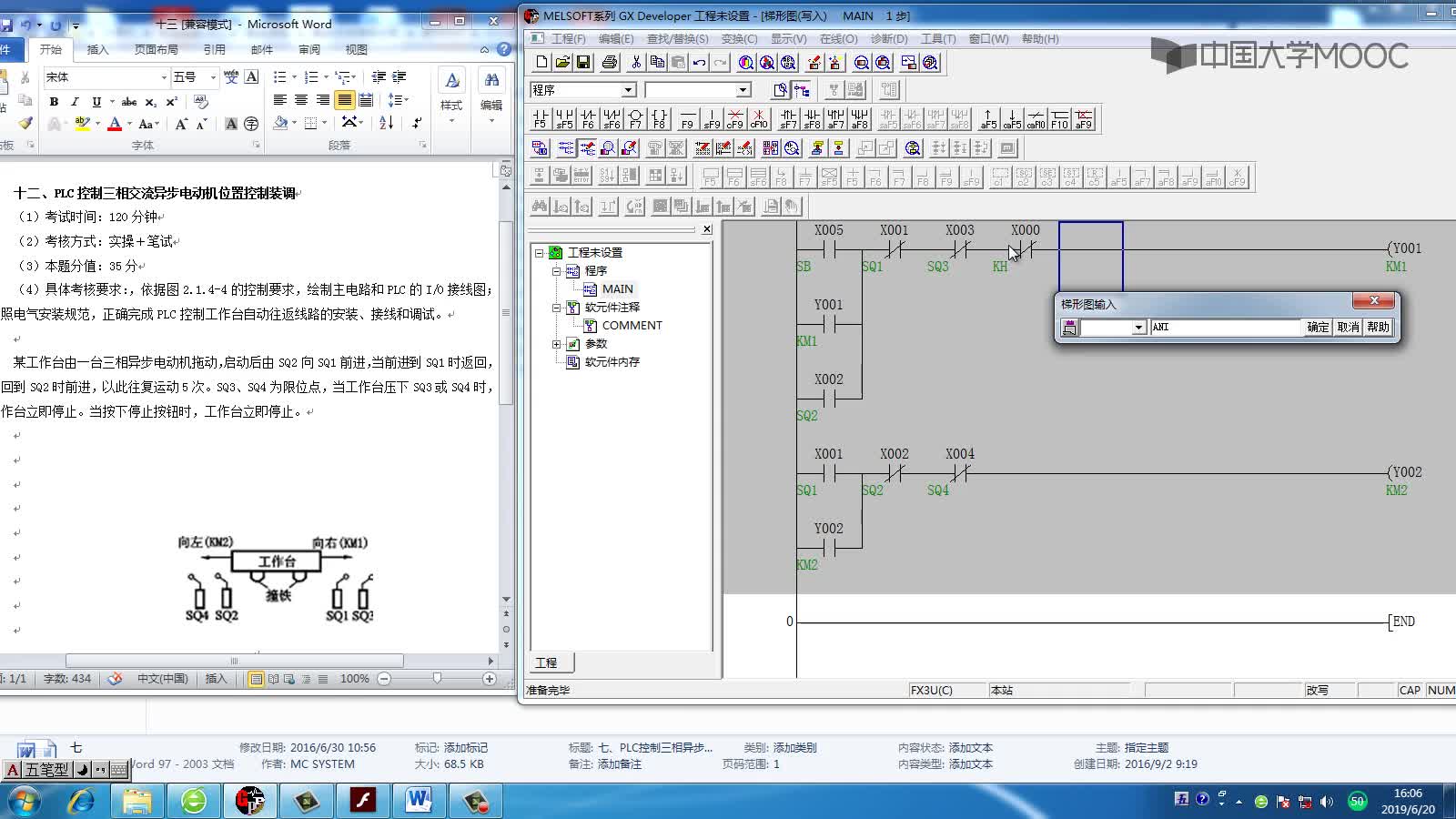Open the 编辑(E) menu

coord(615,39)
